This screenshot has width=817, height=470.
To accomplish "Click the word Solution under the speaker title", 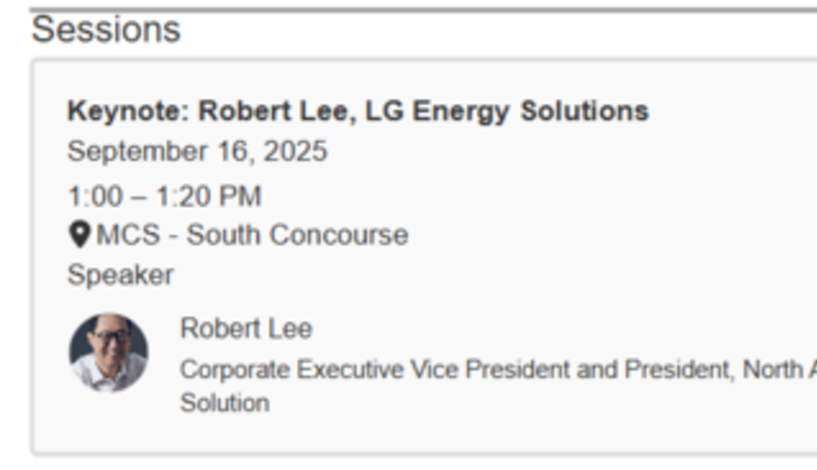I will [x=225, y=403].
